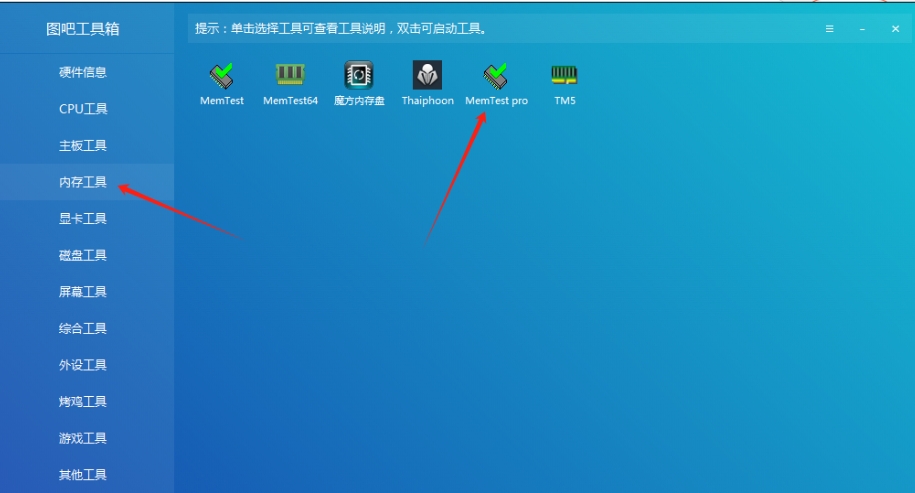This screenshot has width=915, height=493.
Task: Switch to 其他工具 in the sidebar
Action: [83, 475]
